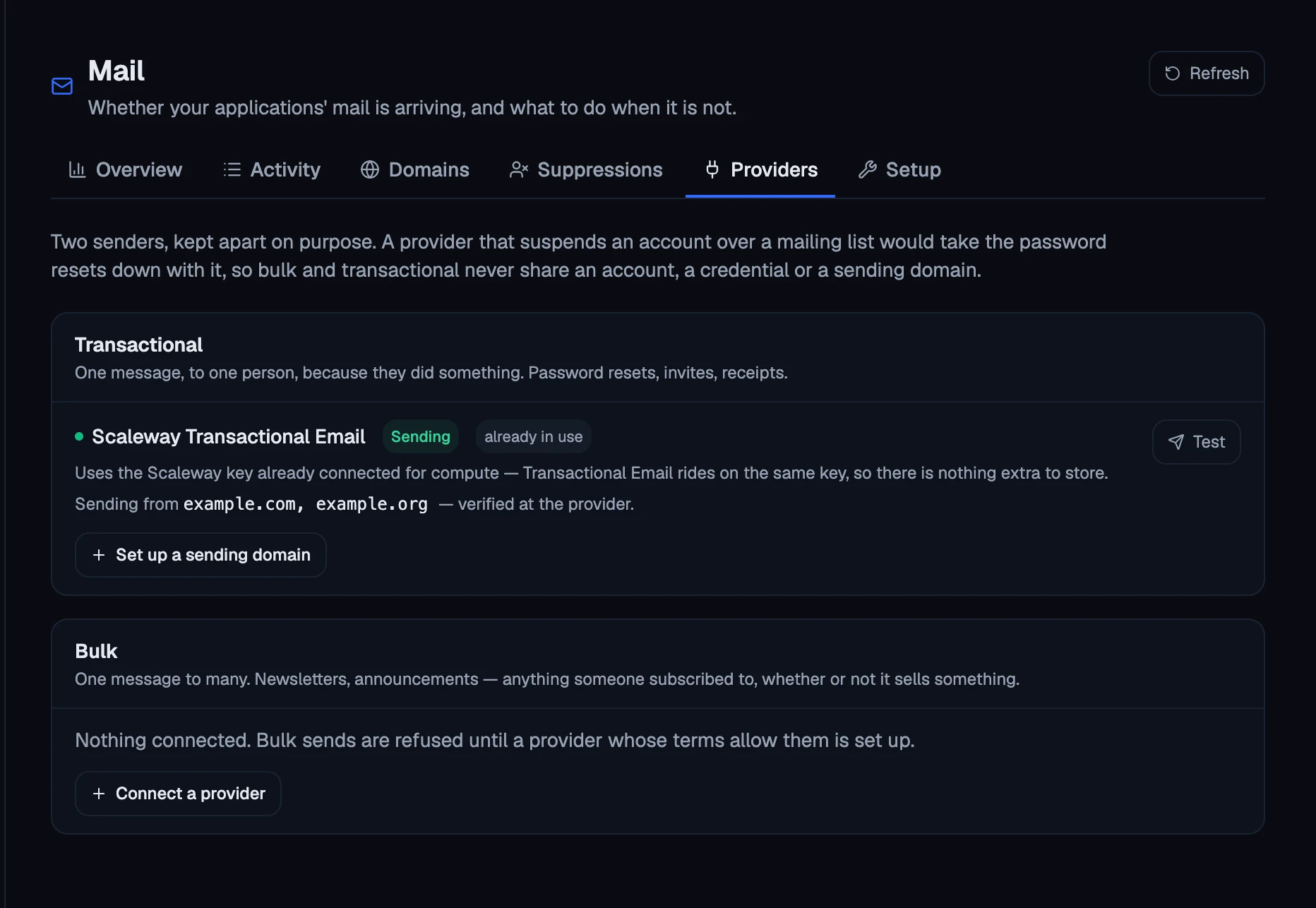This screenshot has width=1316, height=908.
Task: Open the Suppressions tab
Action: click(x=586, y=169)
